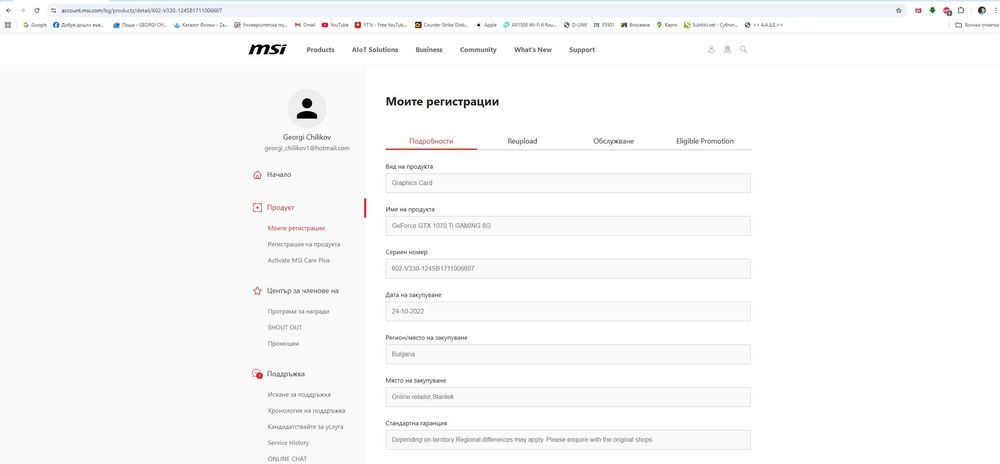Open the all bookmarks folder
The height and width of the screenshot is (464, 1000).
[x=976, y=25]
